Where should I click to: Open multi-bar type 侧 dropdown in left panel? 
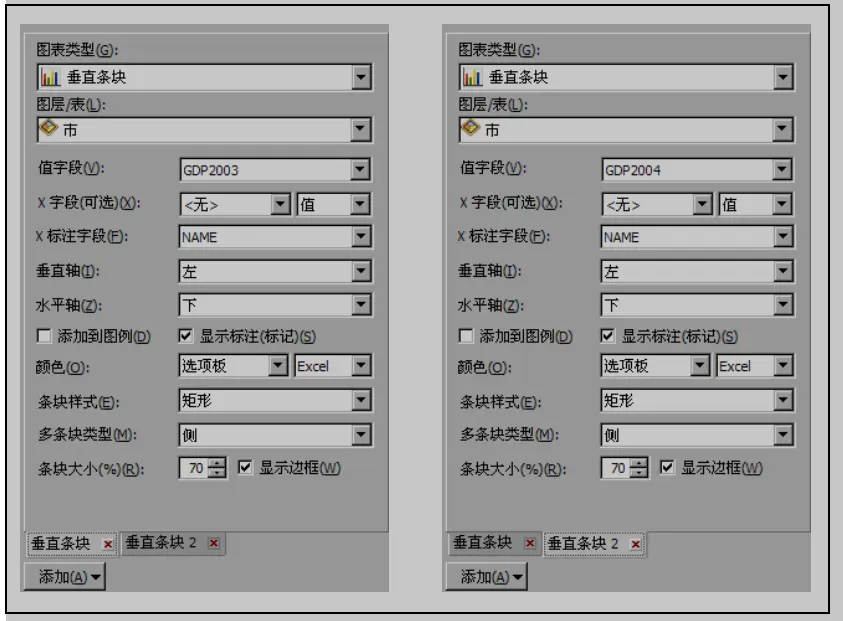(x=361, y=434)
